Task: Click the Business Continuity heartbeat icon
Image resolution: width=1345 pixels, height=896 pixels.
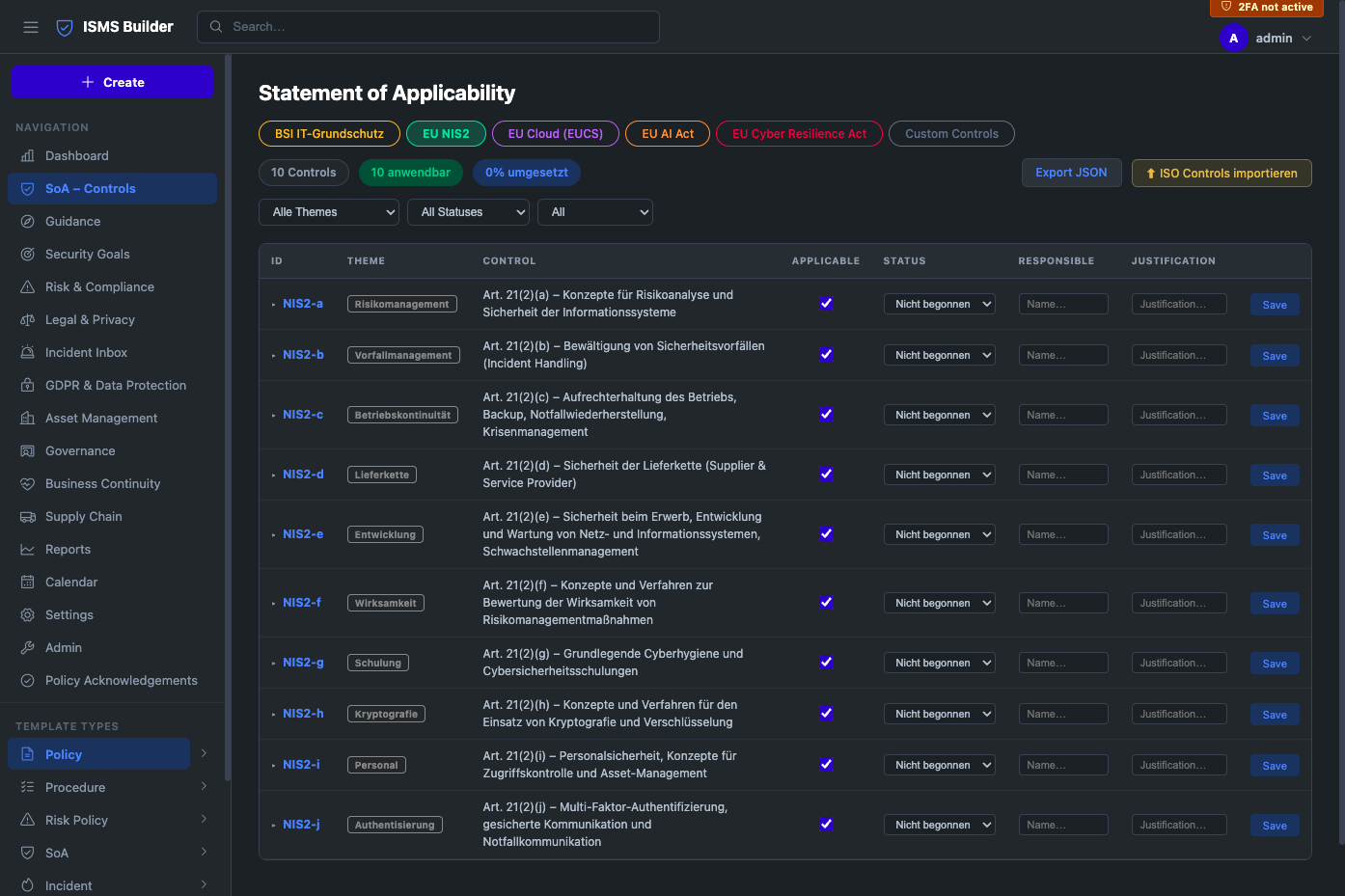Action: click(28, 484)
